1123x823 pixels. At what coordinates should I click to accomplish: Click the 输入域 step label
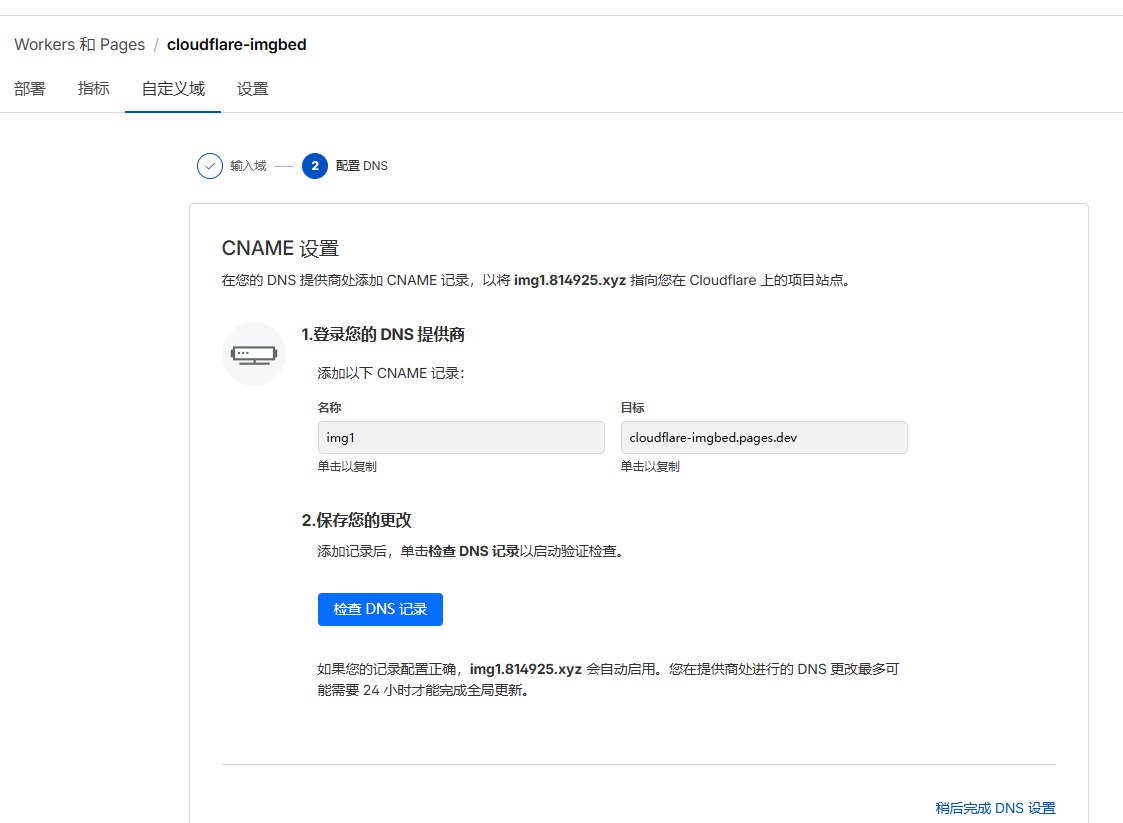pyautogui.click(x=248, y=166)
